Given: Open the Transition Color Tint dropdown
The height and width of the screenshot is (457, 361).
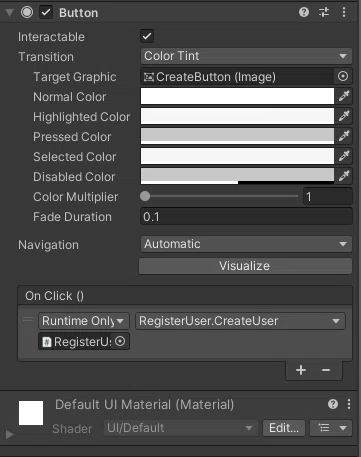Looking at the screenshot, I should point(246,56).
